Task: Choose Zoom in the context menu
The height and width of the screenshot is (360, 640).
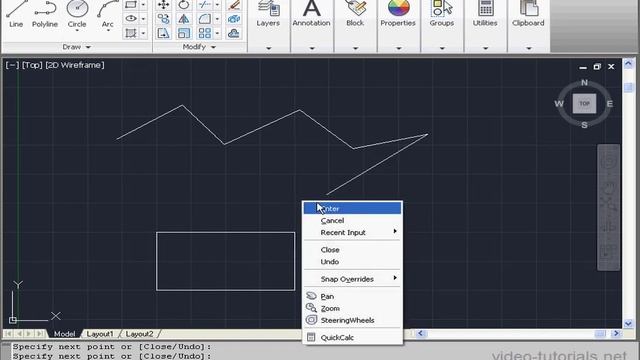Action: coord(352,308)
